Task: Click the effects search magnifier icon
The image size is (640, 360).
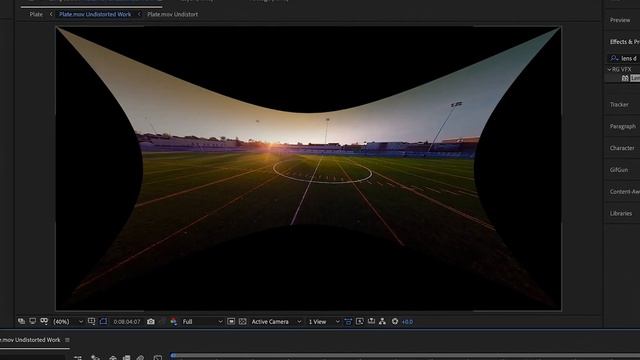Action: (614, 58)
